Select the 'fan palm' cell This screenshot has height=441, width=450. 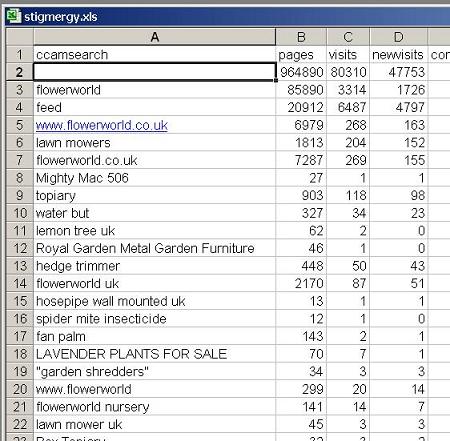tap(154, 336)
